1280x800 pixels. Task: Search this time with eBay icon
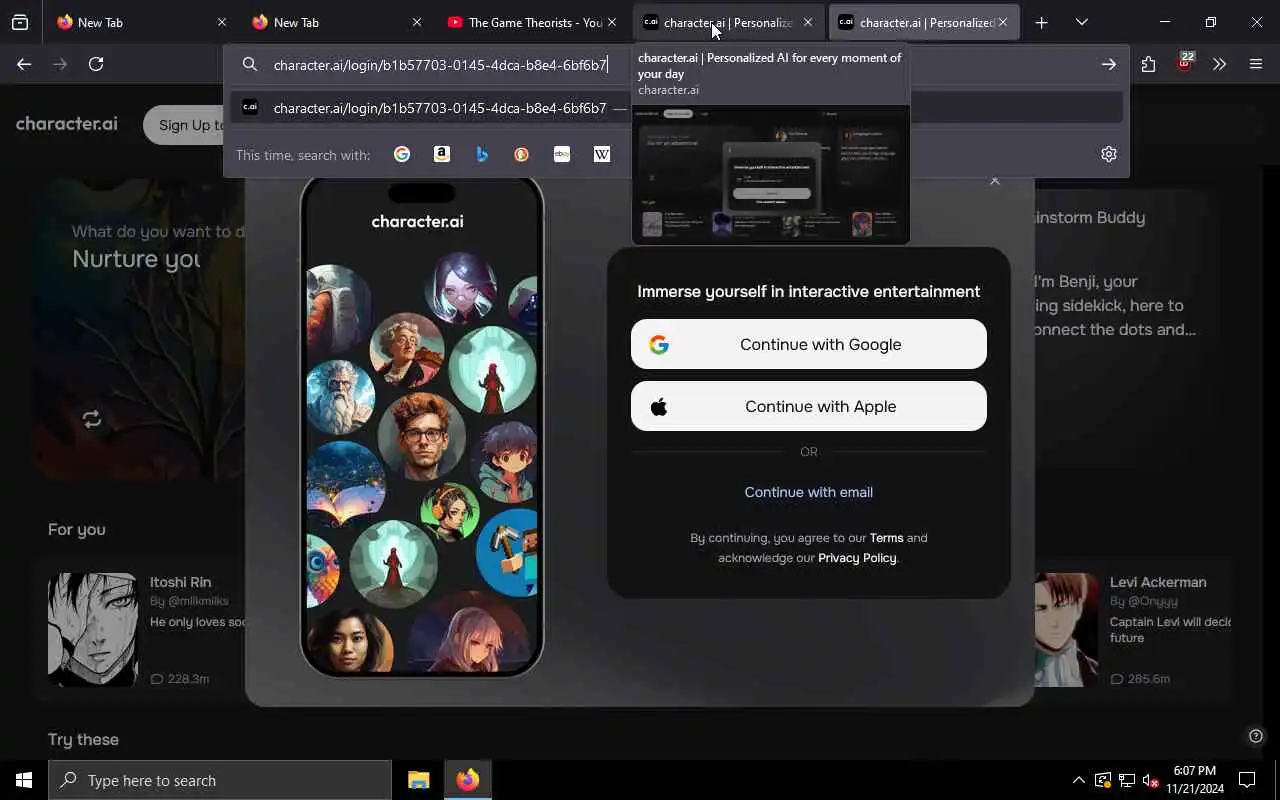(562, 154)
